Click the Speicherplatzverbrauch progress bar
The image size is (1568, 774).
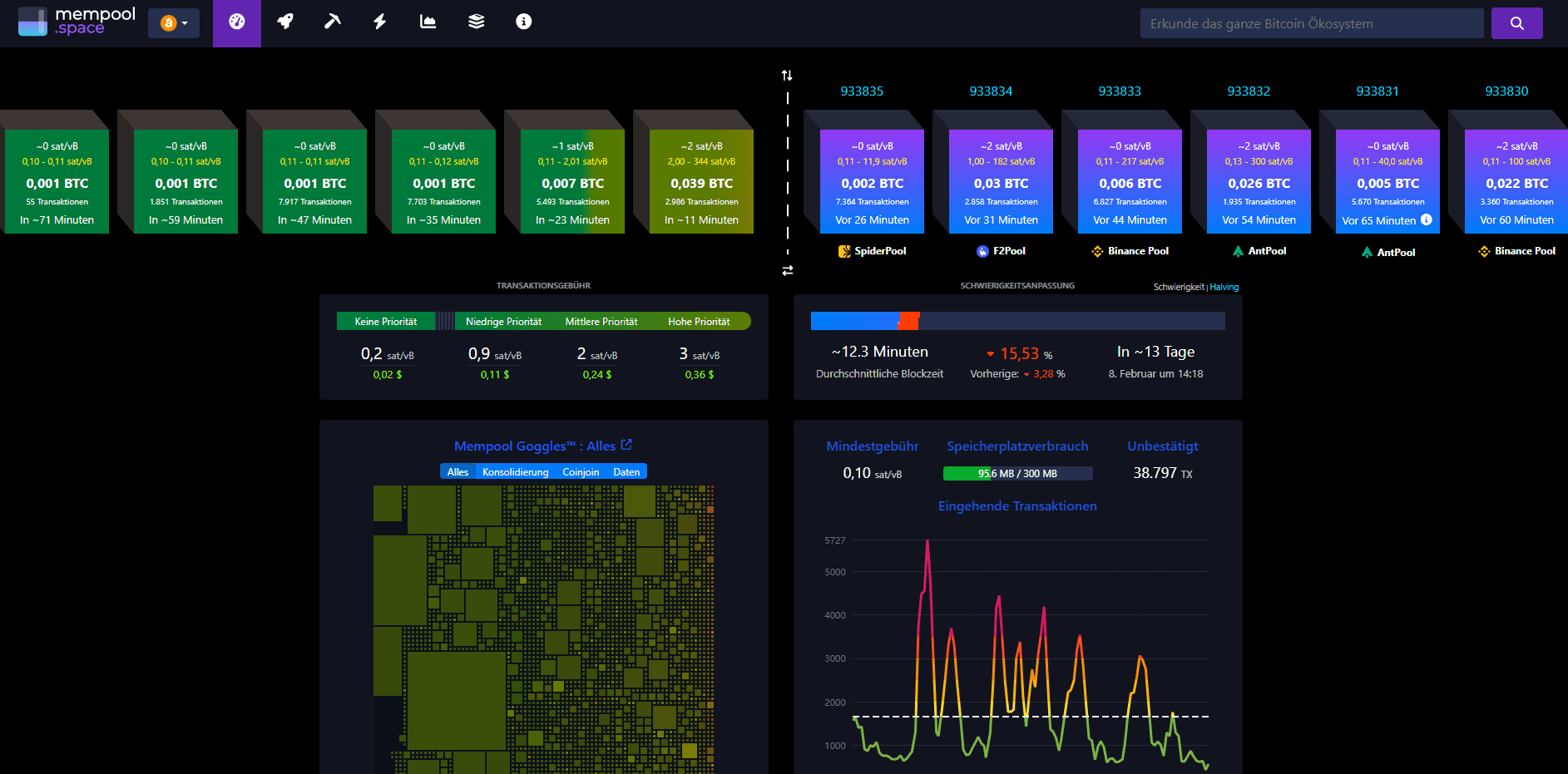pos(1017,473)
